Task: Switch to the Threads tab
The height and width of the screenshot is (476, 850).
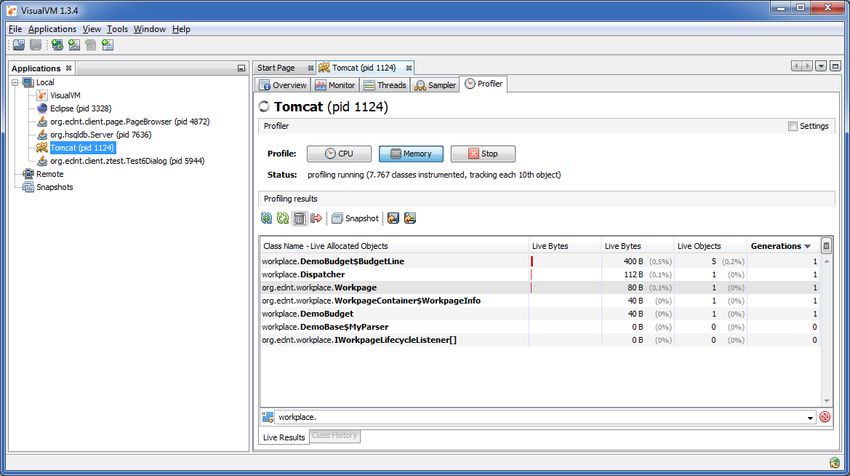Action: (x=384, y=85)
